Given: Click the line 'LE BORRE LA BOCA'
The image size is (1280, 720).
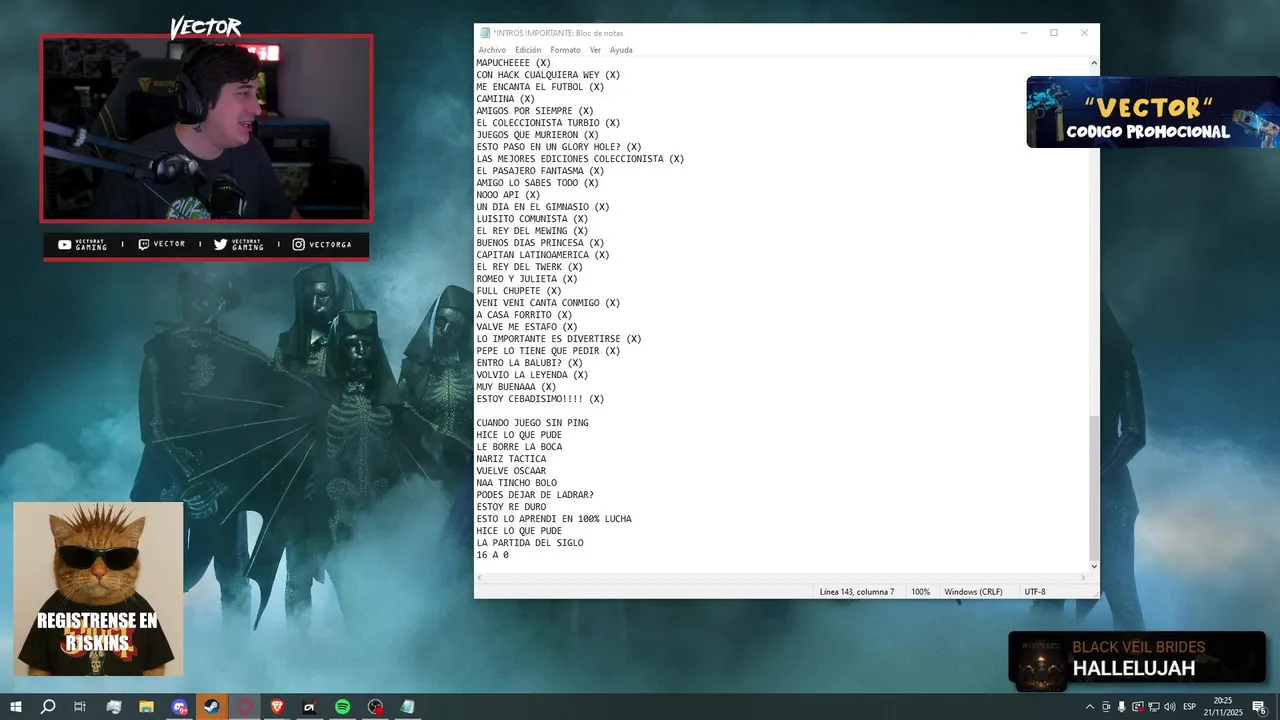Looking at the screenshot, I should coord(519,447).
